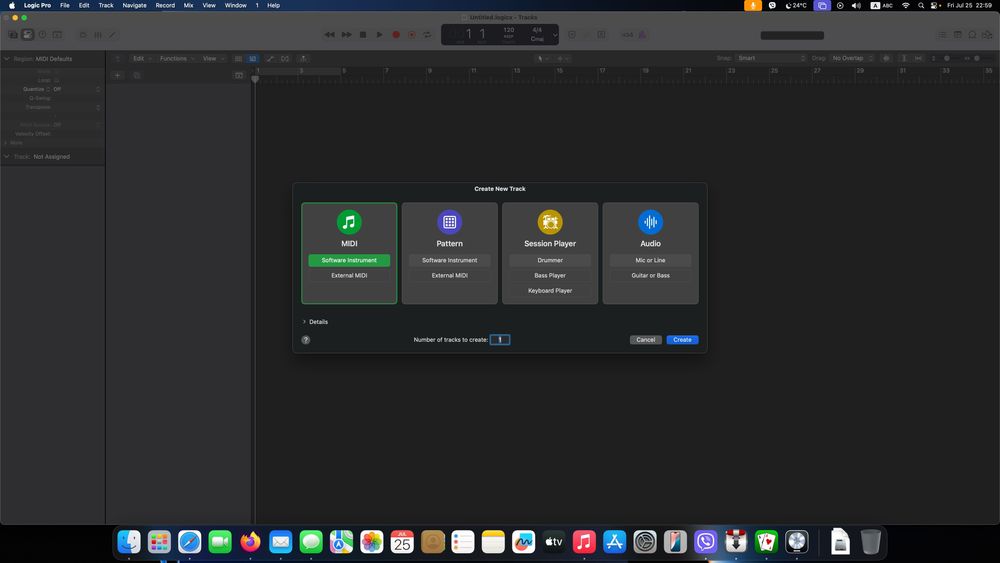The image size is (1000, 563).
Task: Expand the Track Not Assigned section
Action: 7,156
